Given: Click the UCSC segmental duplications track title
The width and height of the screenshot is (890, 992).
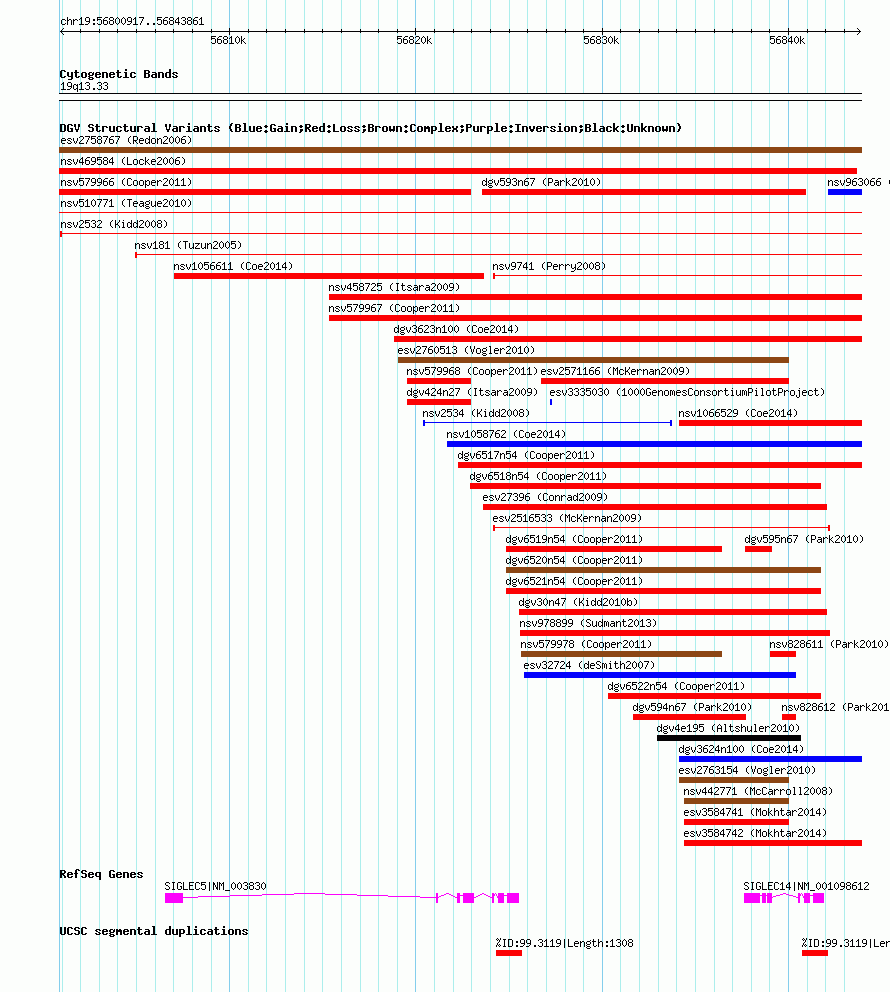Looking at the screenshot, I should pos(154,931).
